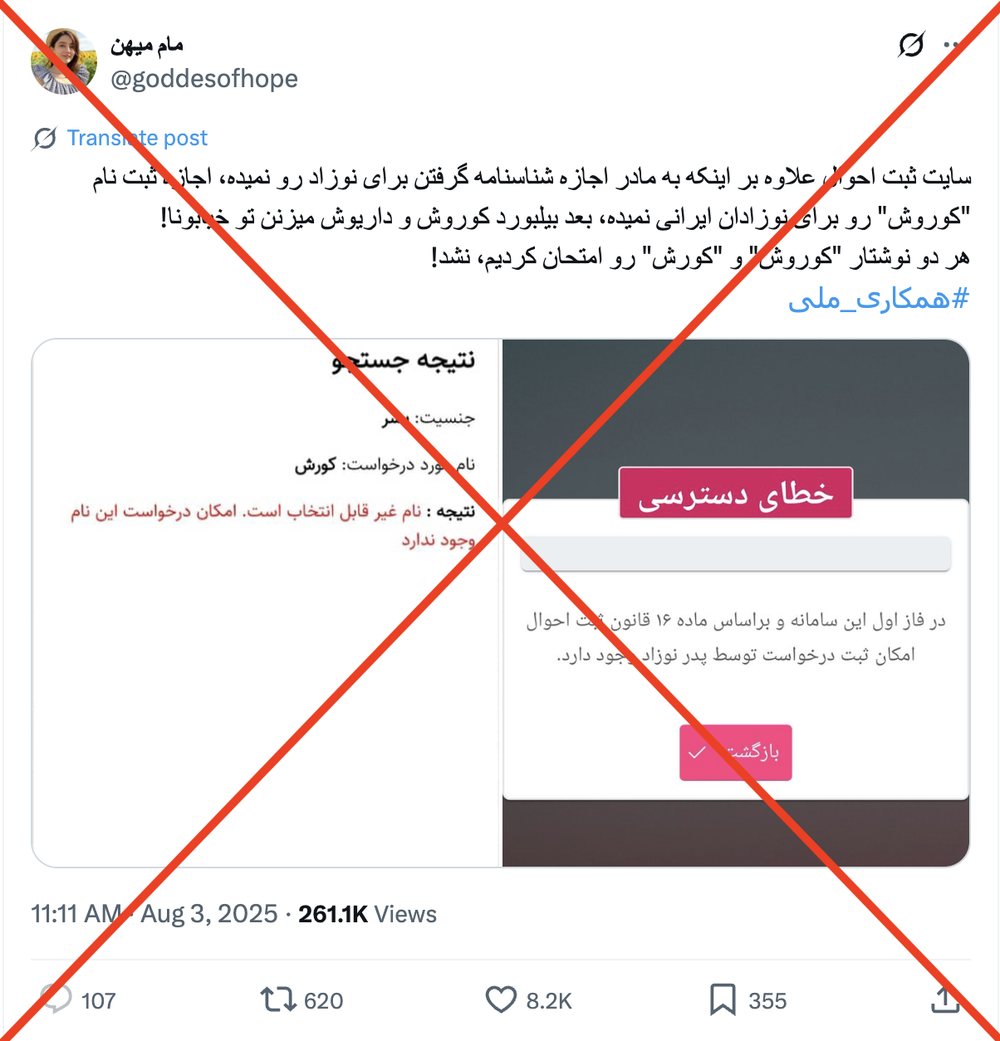This screenshot has width=1000, height=1041.
Task: Open the 11:11 AM Aug 3, 2025 timestamp
Action: click(x=154, y=914)
